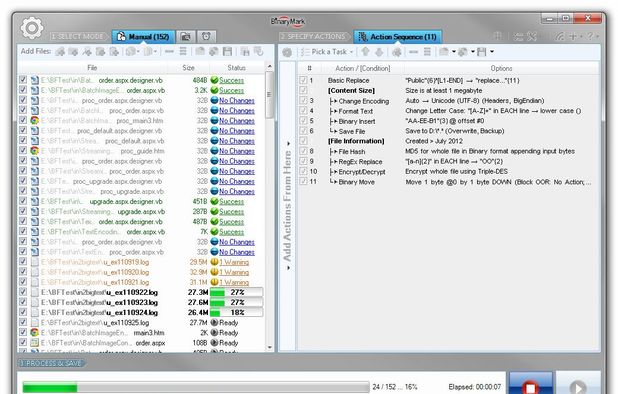Toggle checkbox for action 1 Basic Replace

point(303,80)
